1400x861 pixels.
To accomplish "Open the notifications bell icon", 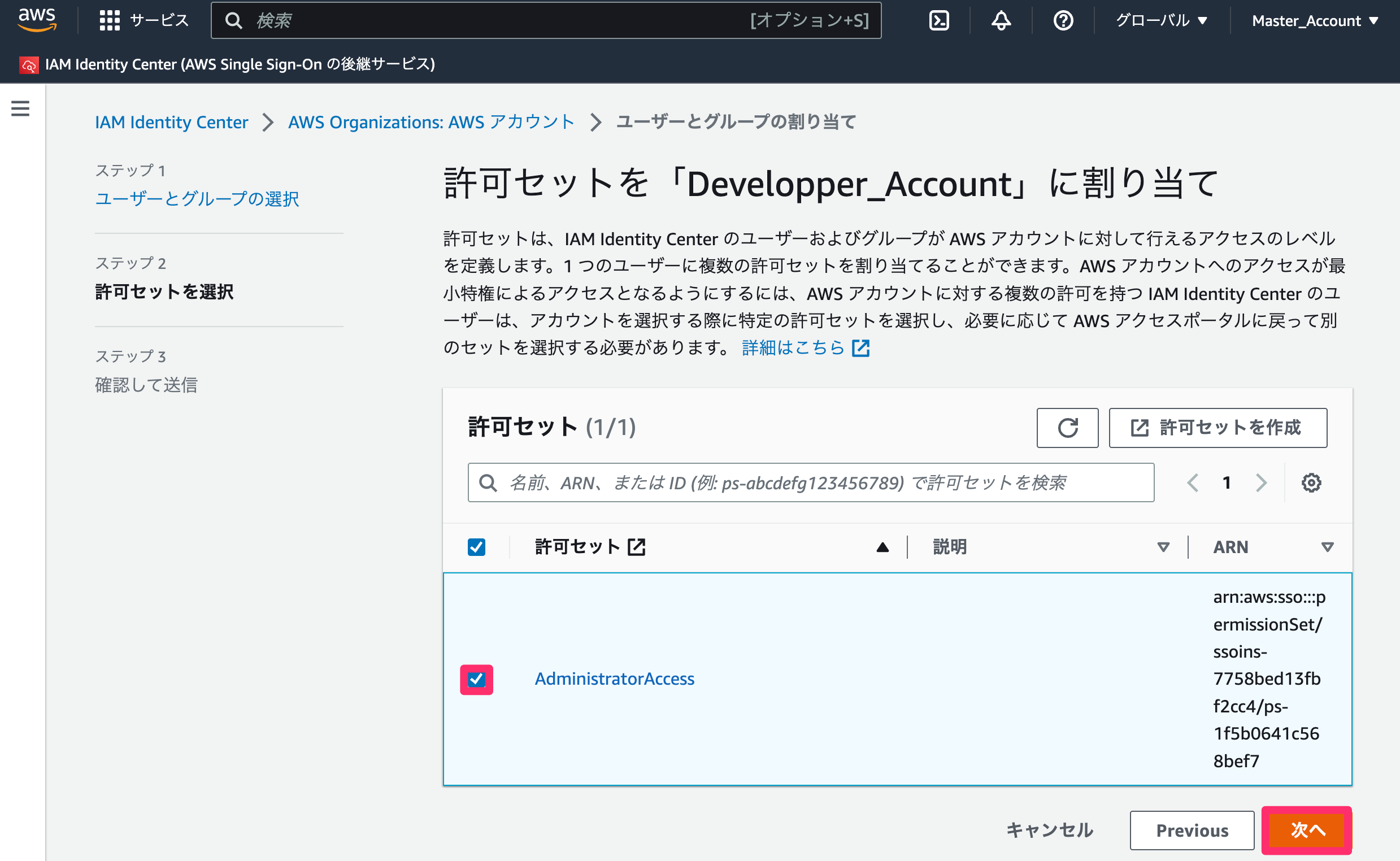I will 1001,20.
